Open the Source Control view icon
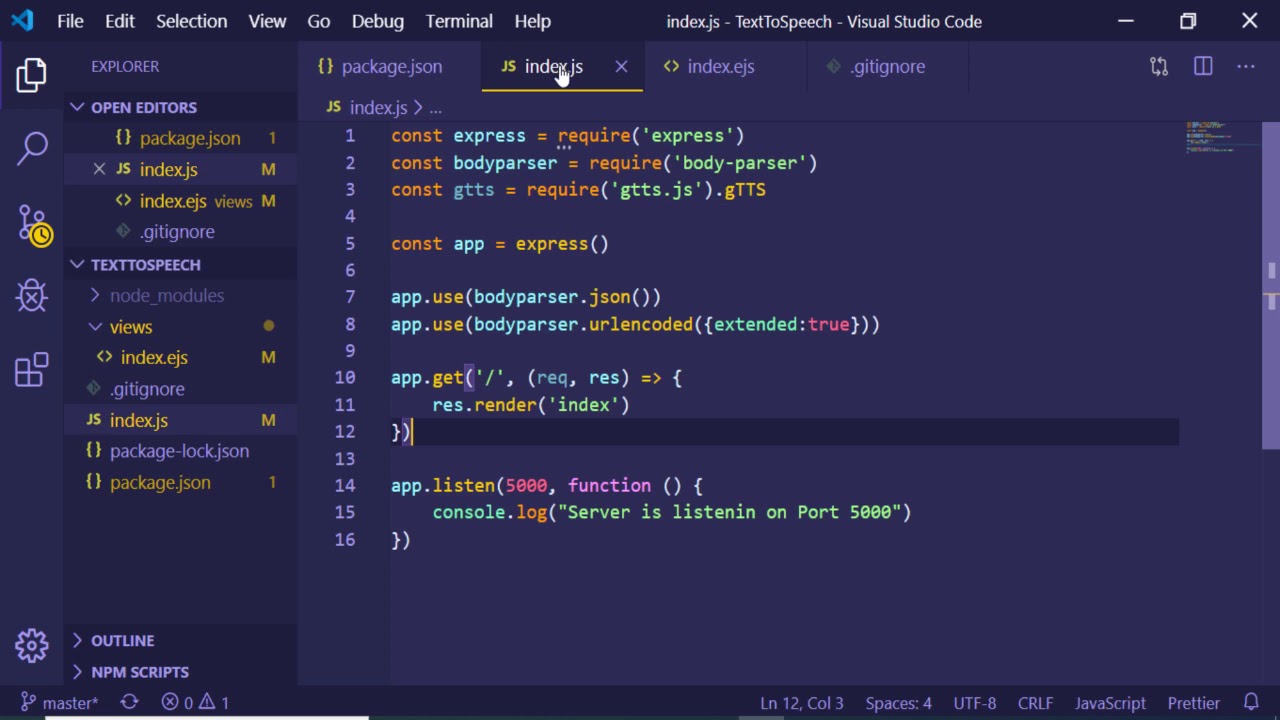Viewport: 1280px width, 720px height. (x=33, y=224)
